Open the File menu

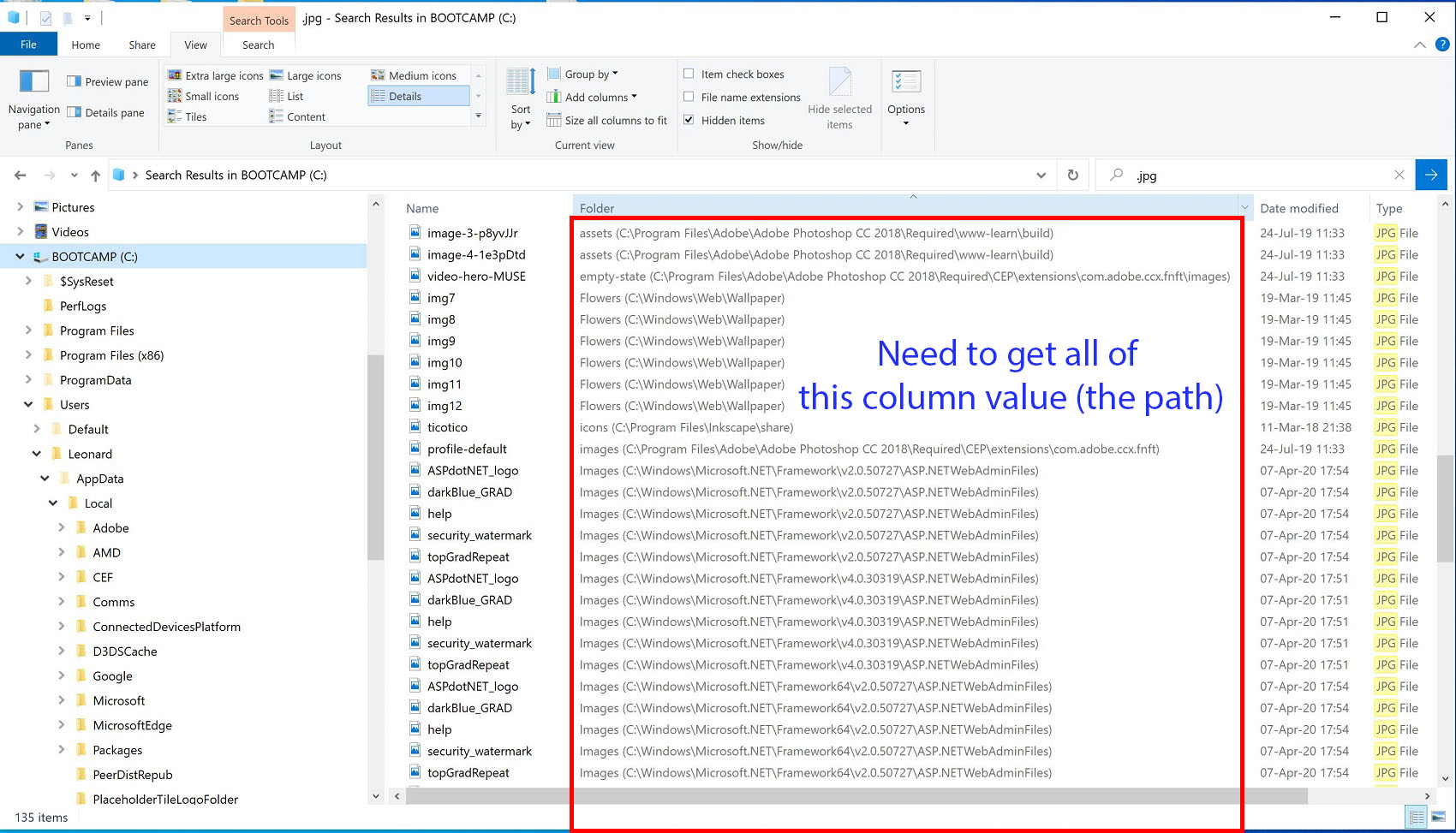[x=28, y=45]
